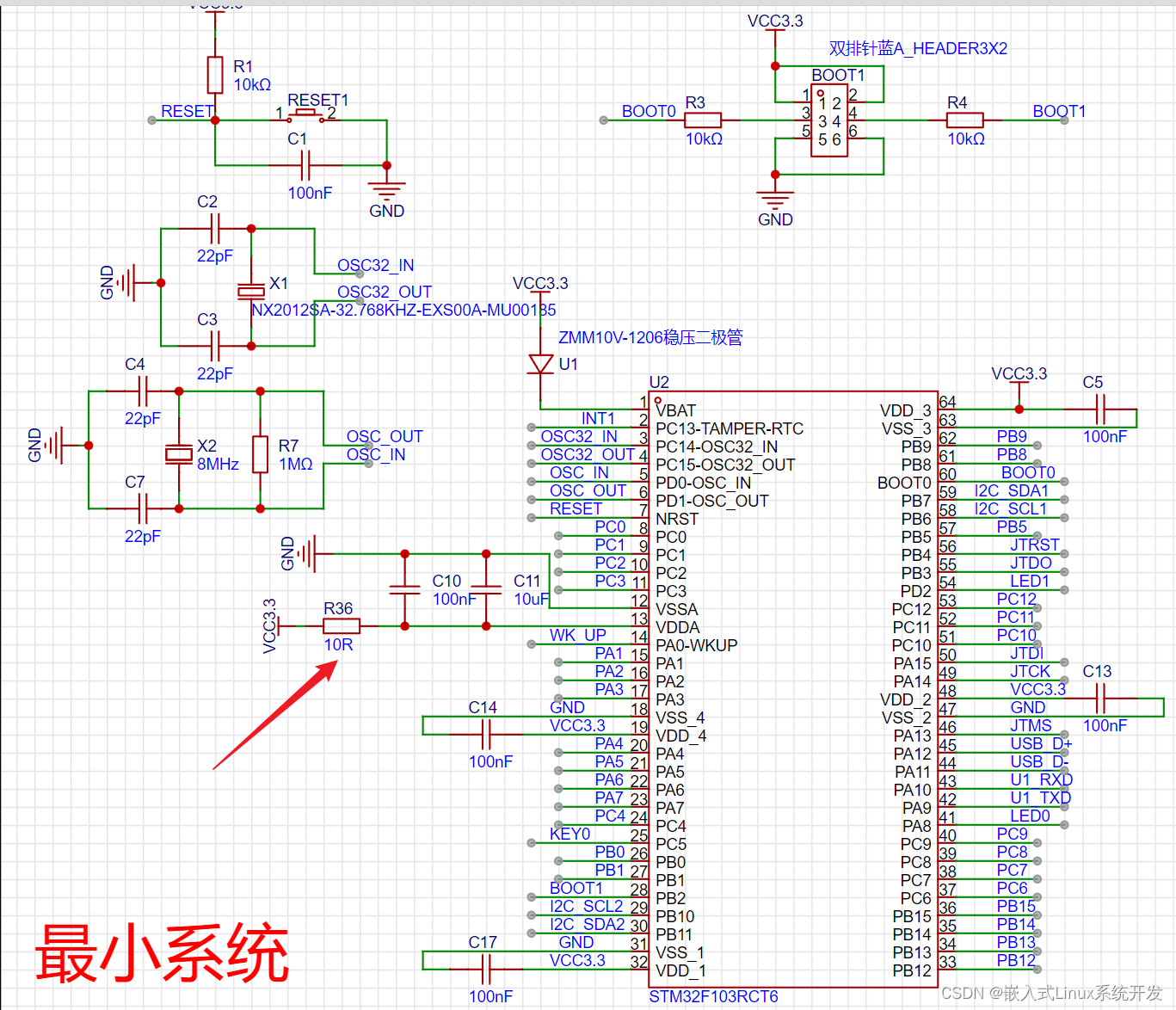Click the RESET1 push-button switch symbol
Viewport: 1176px width, 1010px height.
coord(305,116)
